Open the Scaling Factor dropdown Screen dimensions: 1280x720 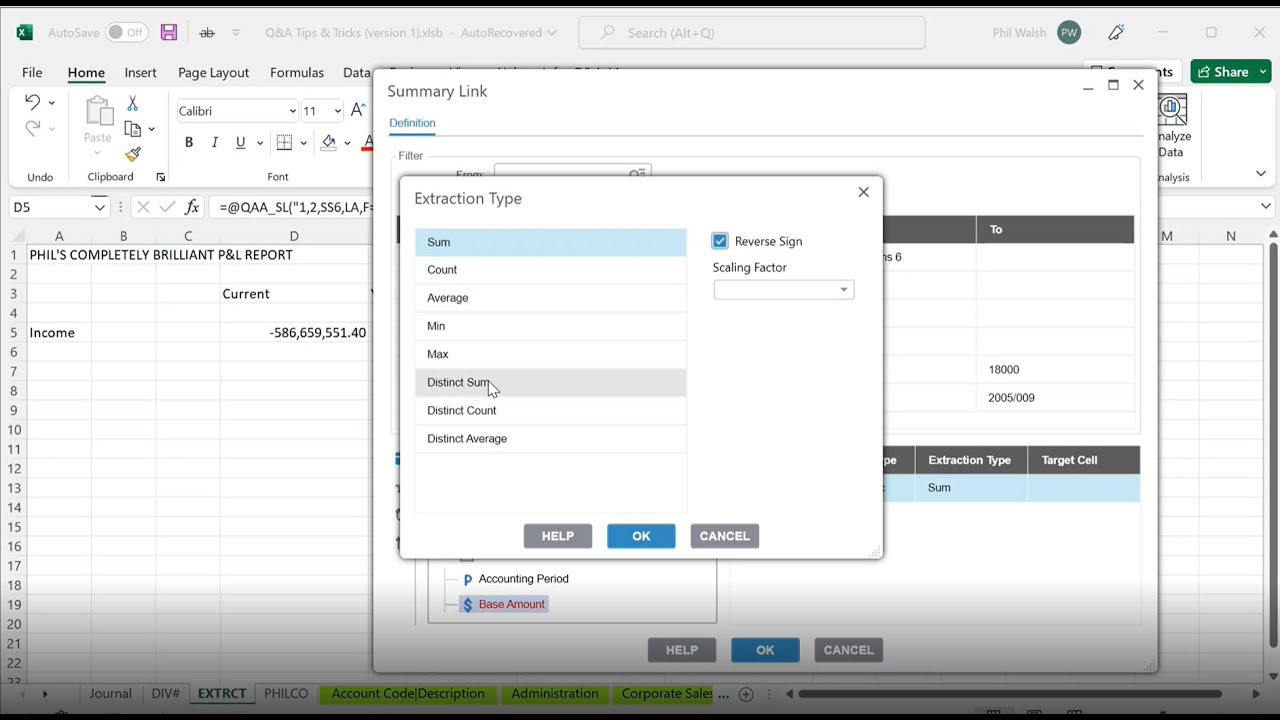[x=784, y=290]
